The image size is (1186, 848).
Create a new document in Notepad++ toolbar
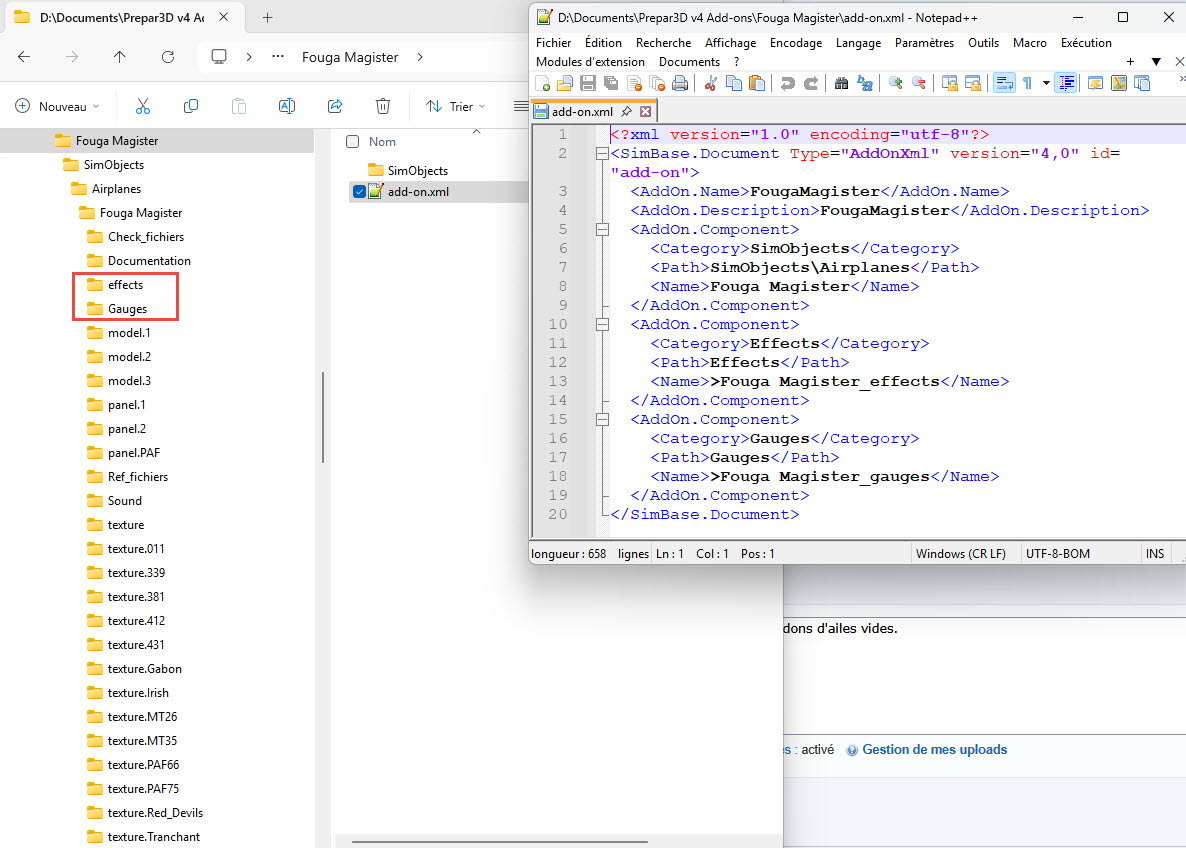(542, 83)
